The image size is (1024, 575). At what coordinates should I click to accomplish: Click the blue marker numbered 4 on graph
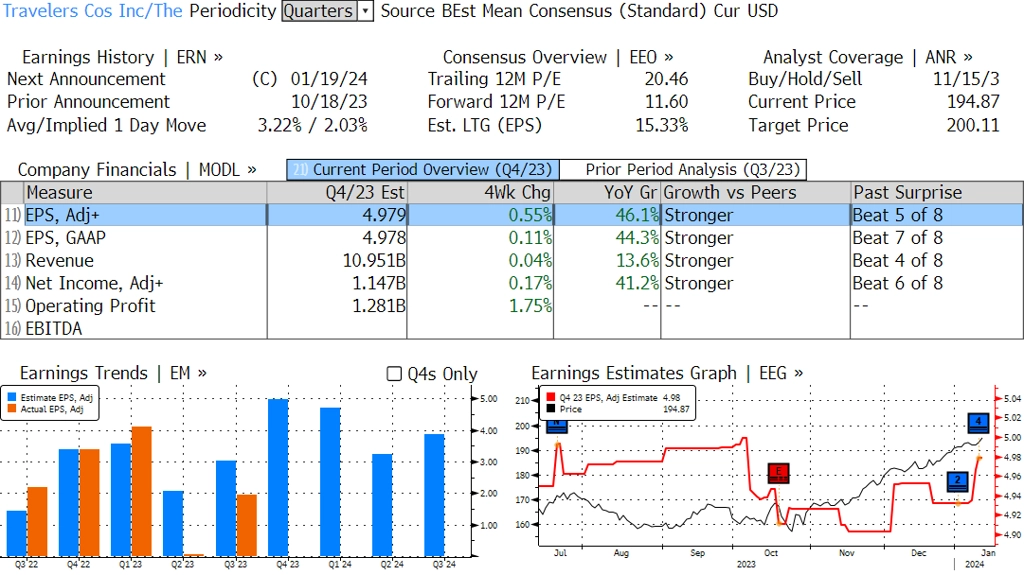pos(978,423)
